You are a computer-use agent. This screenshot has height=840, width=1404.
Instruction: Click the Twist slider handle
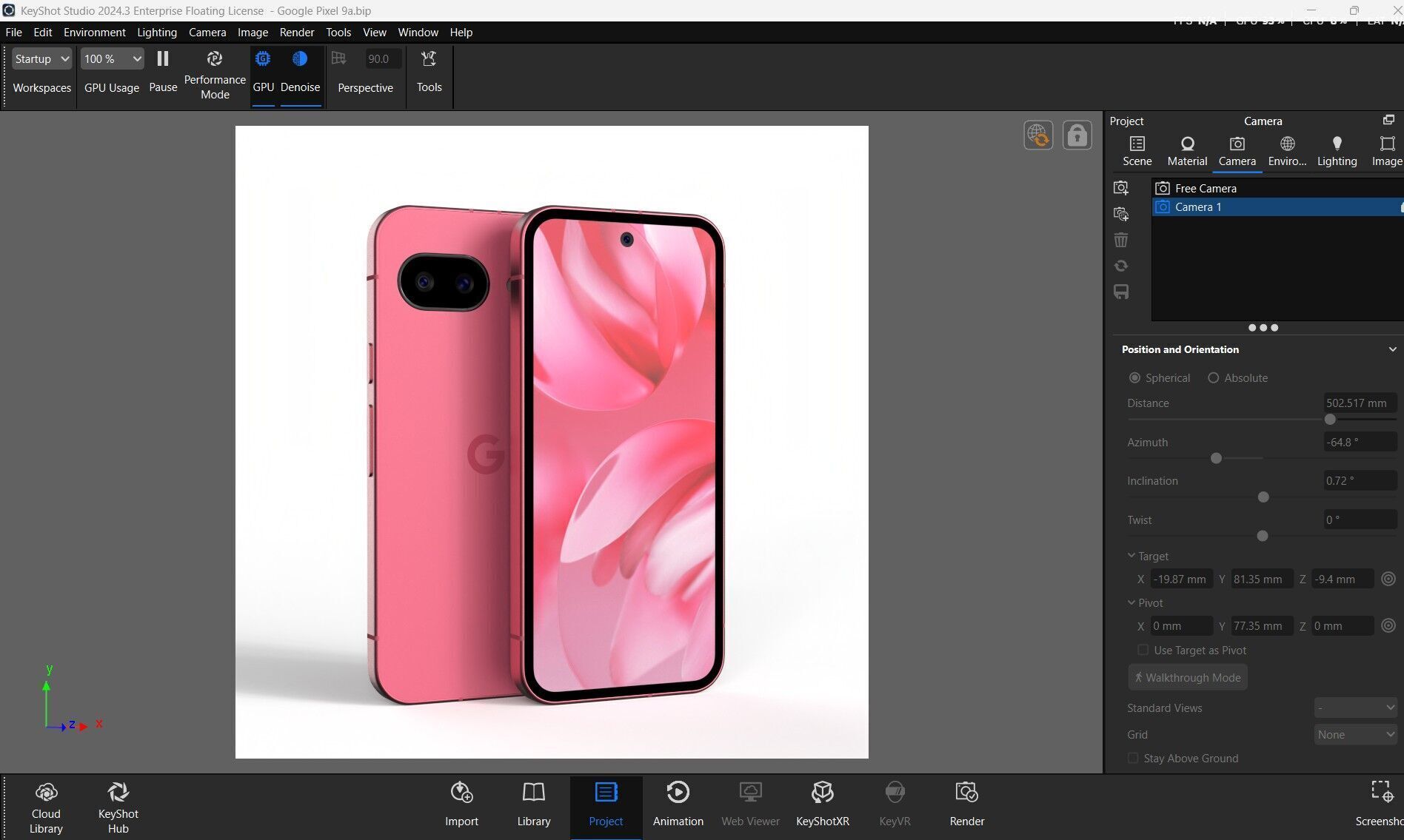pos(1263,536)
